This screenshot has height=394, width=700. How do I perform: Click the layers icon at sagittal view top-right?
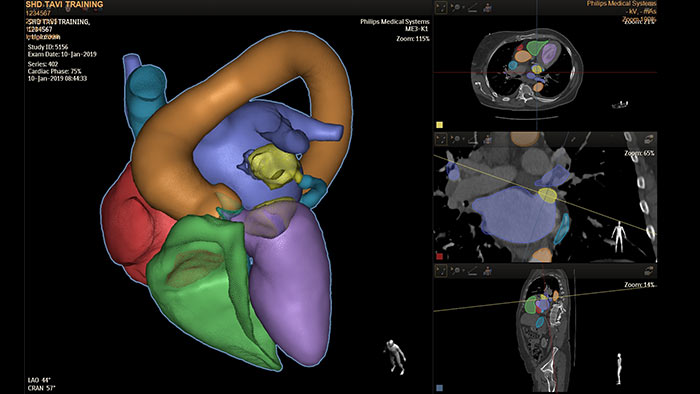click(x=649, y=270)
